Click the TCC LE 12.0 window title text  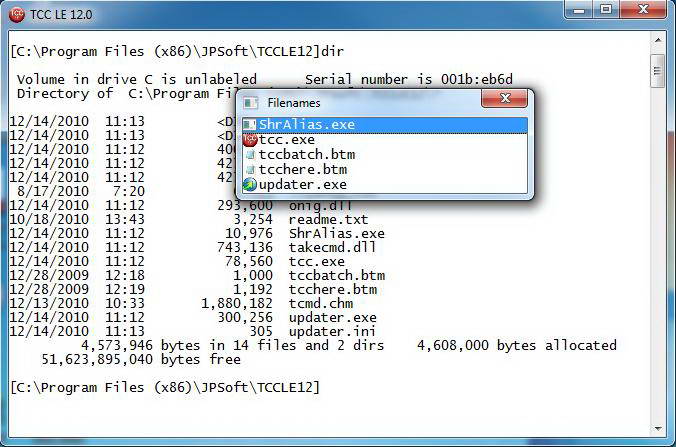61,15
